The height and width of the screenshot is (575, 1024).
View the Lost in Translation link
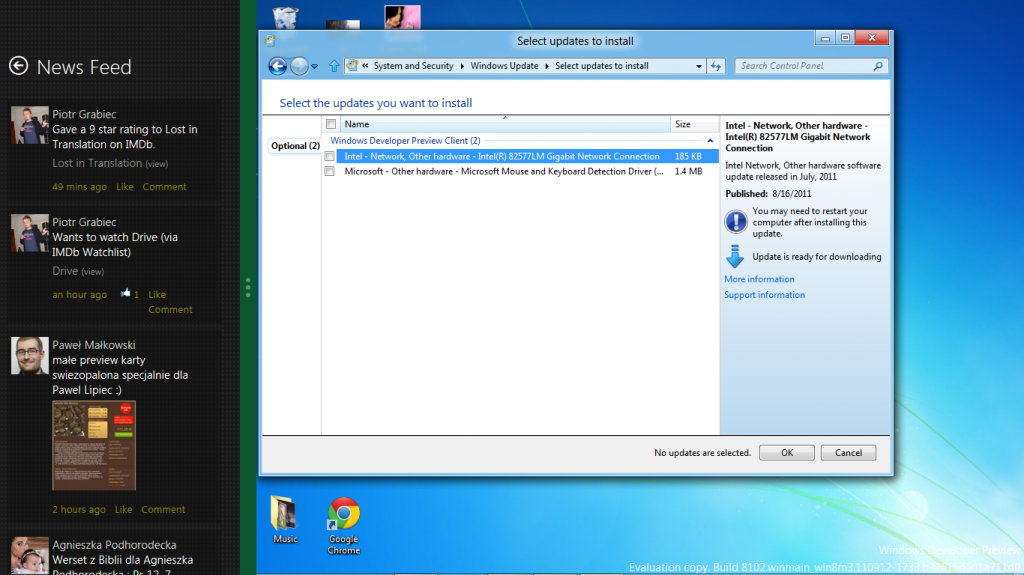156,164
